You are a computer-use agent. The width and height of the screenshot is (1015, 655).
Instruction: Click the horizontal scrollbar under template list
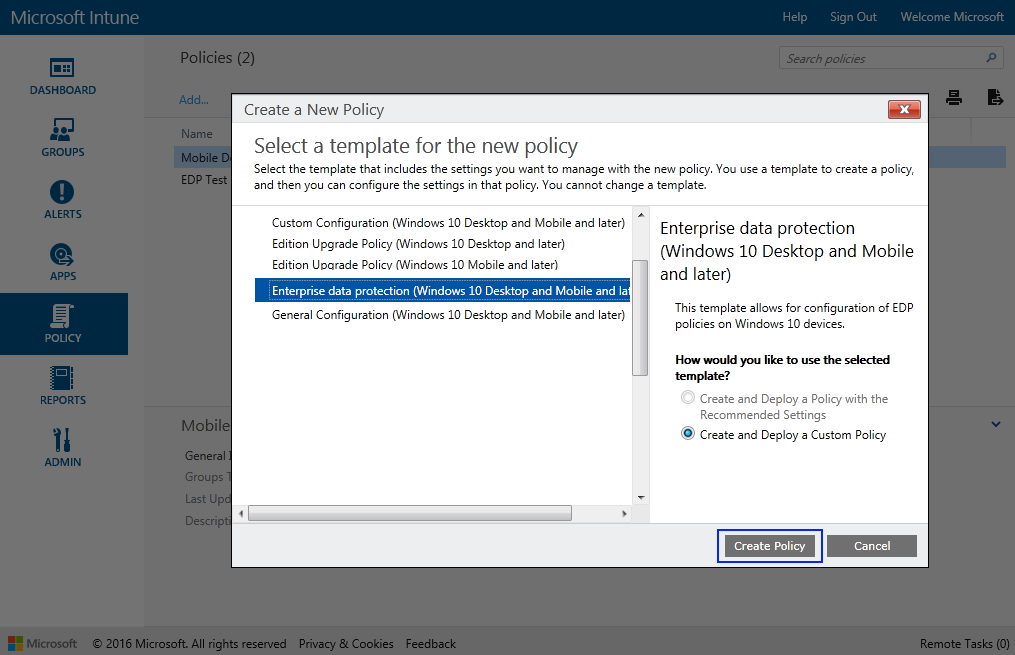point(410,513)
